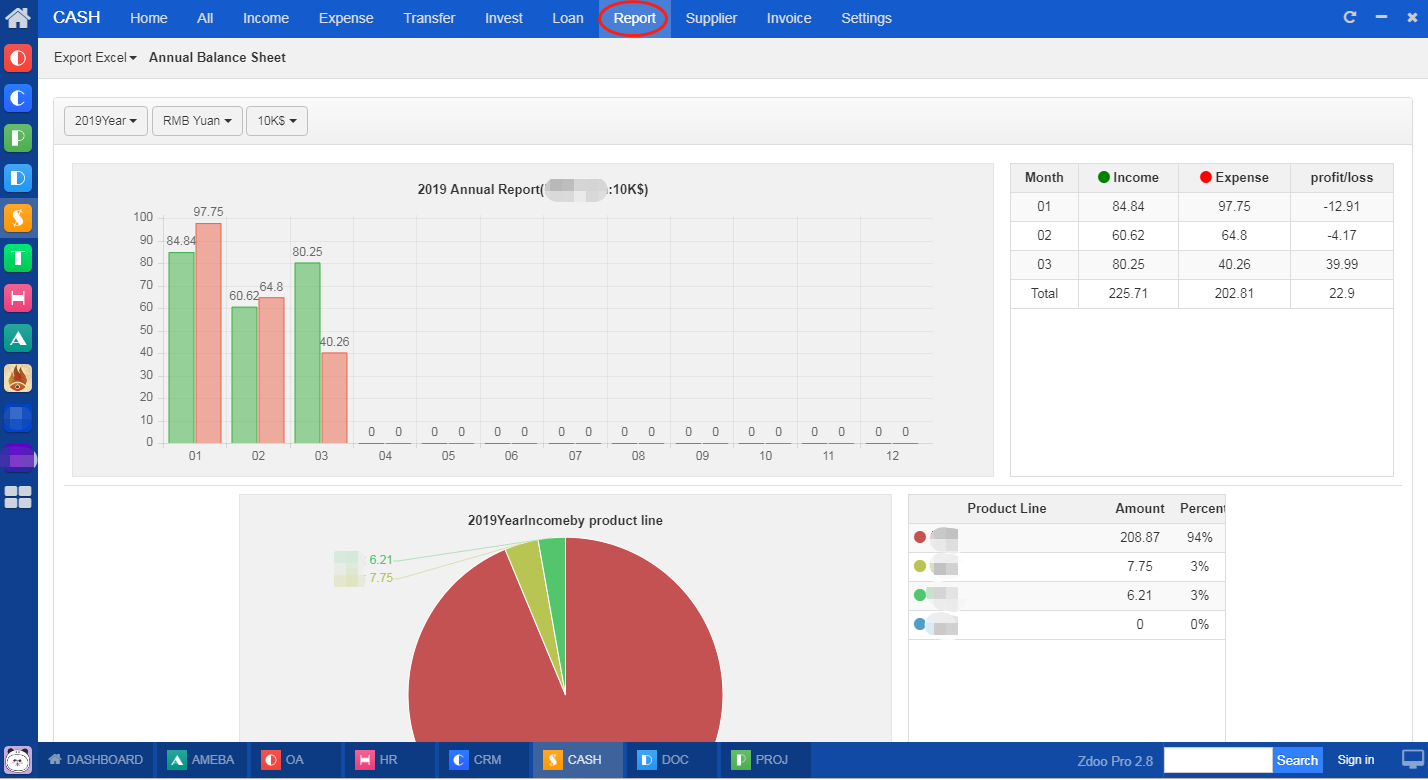The image size is (1428, 780).
Task: Open the blue CRM app in sidebar
Action: click(x=18, y=97)
